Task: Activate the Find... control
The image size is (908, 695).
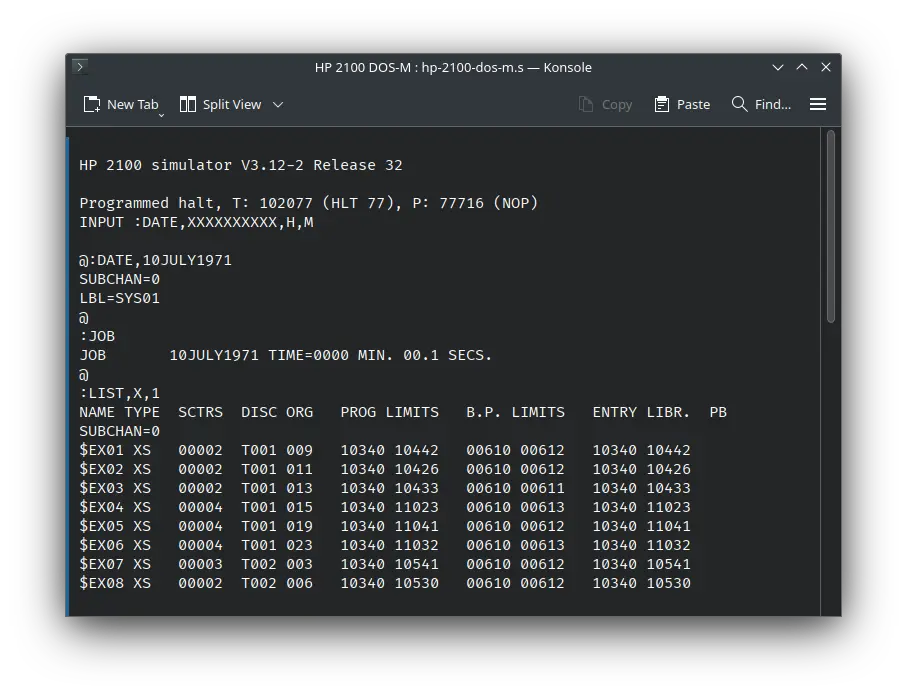Action: click(x=769, y=103)
